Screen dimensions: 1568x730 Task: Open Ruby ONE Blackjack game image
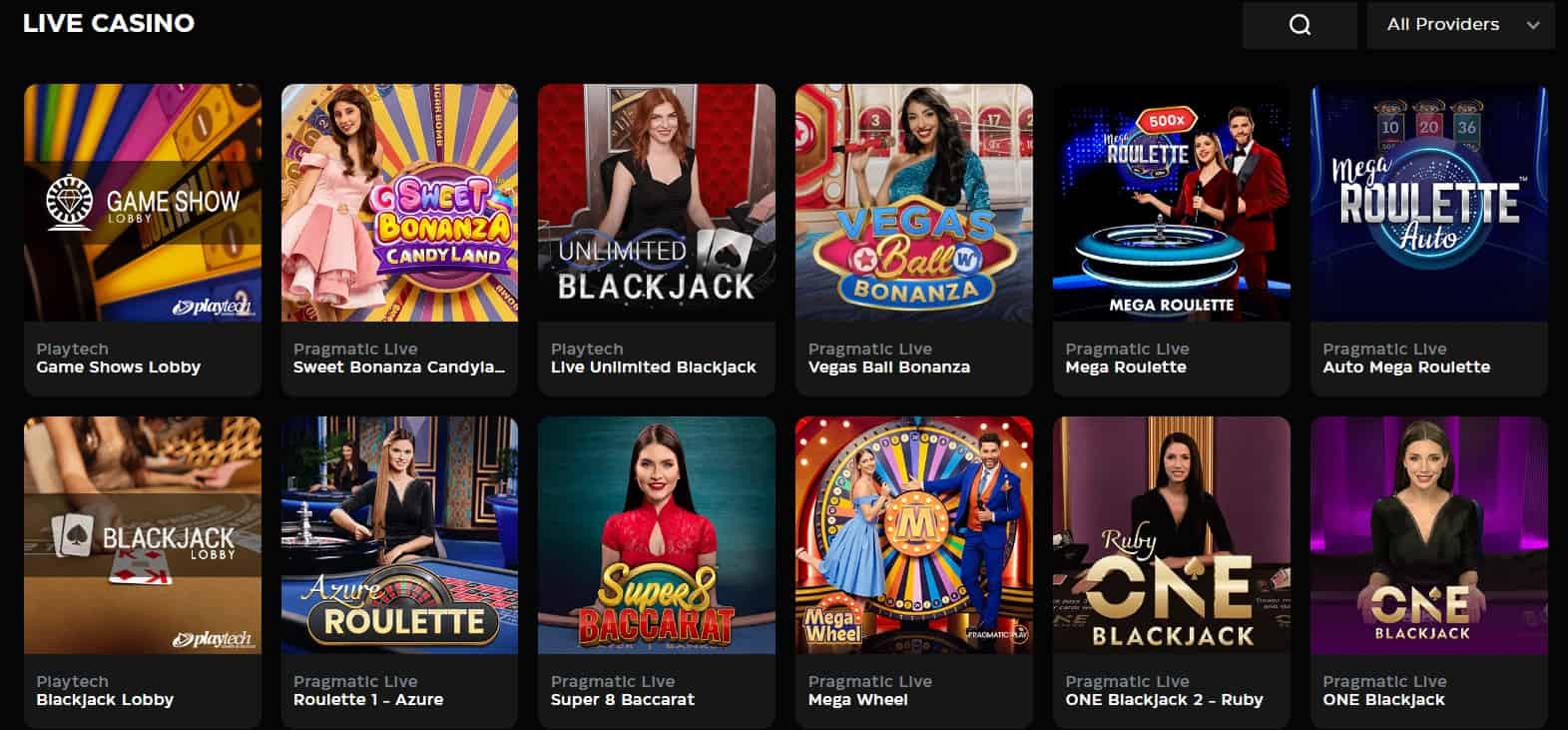(1172, 535)
